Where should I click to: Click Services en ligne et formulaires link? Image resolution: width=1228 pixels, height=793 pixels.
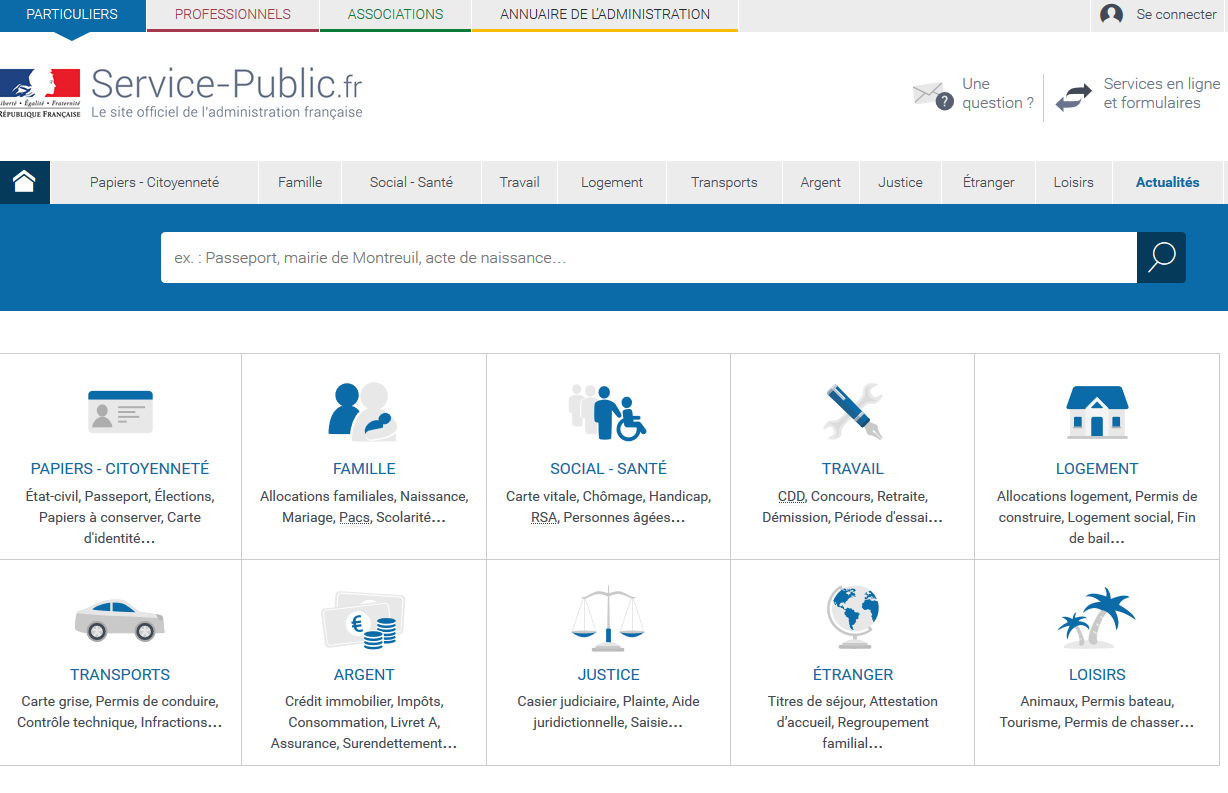tap(1162, 93)
